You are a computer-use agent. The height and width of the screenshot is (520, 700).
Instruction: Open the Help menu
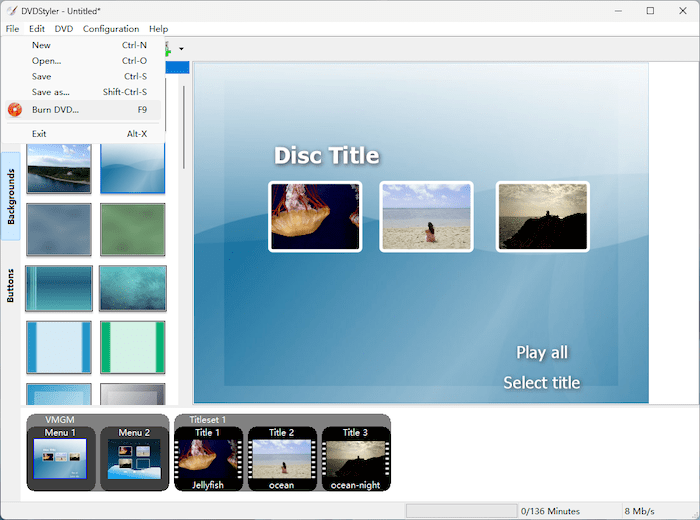[158, 29]
